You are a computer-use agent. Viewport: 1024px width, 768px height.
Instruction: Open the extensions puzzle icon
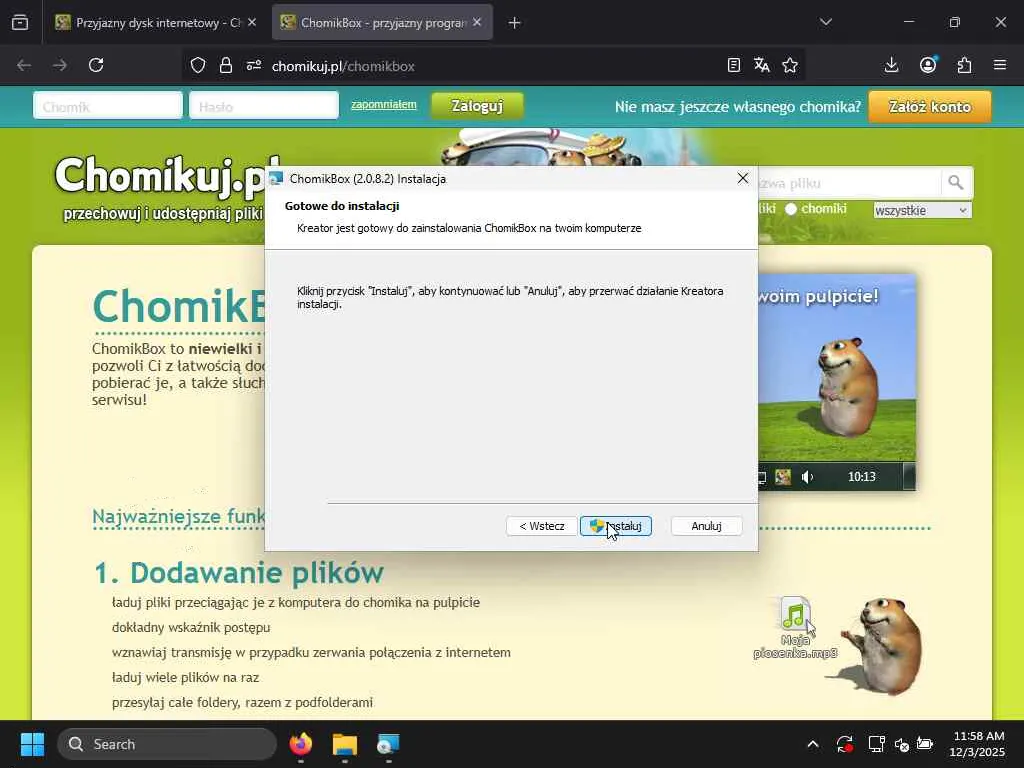tap(965, 65)
